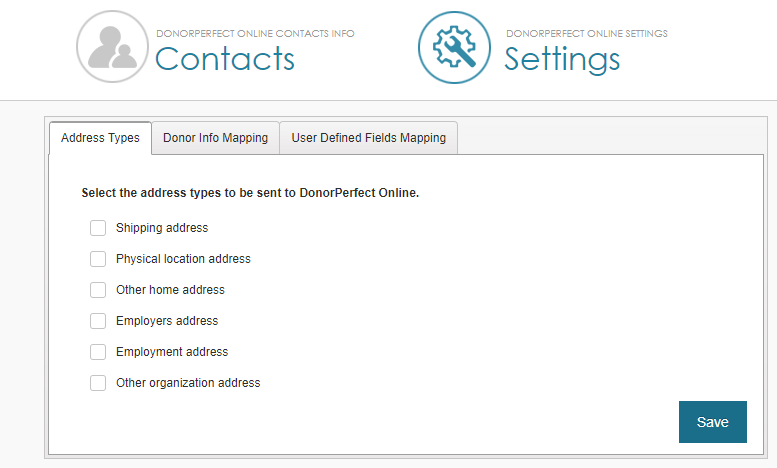Check the Other organization address box
Image resolution: width=777 pixels, height=468 pixels.
point(98,383)
